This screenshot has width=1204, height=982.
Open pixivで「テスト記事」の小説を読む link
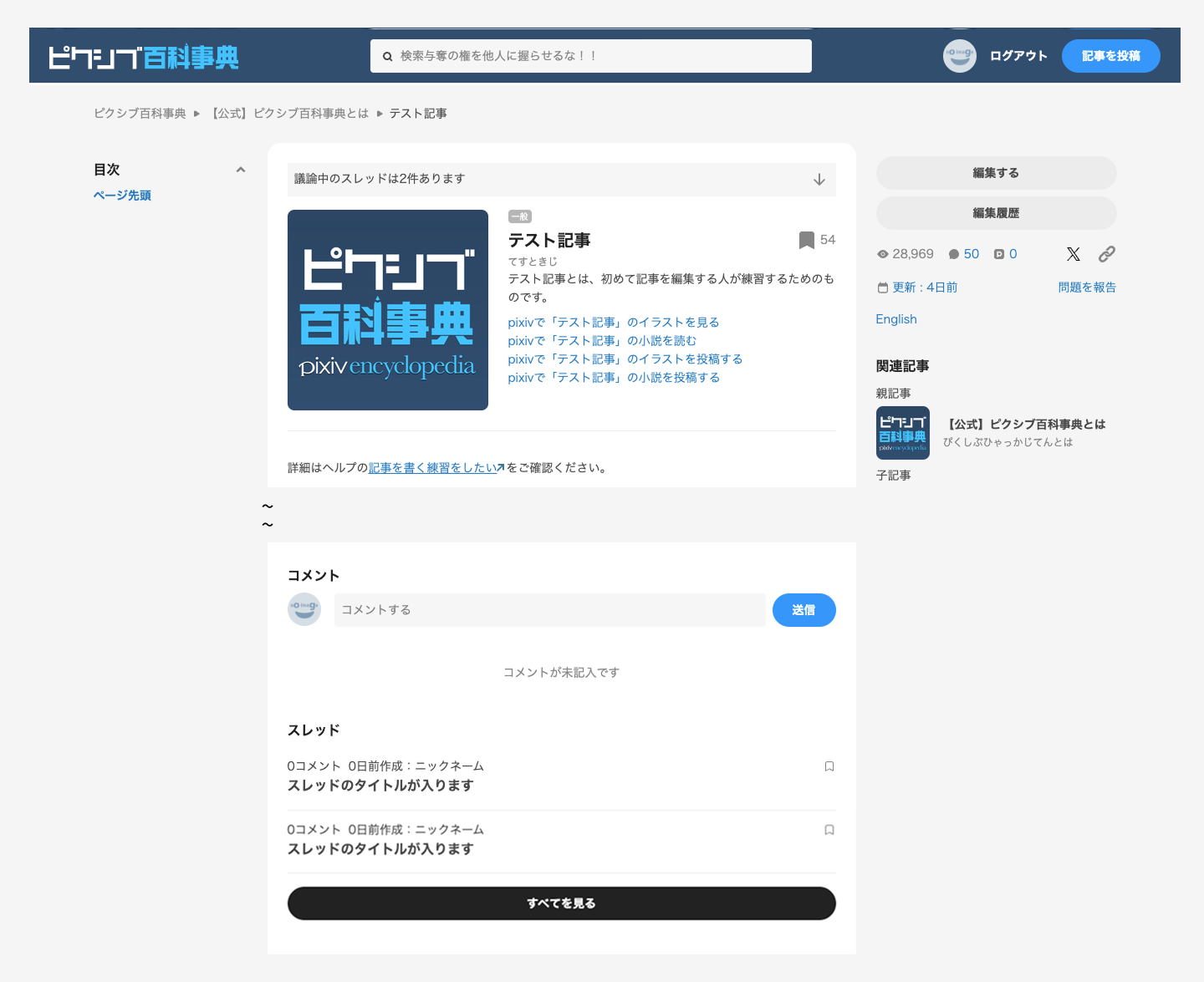(602, 341)
